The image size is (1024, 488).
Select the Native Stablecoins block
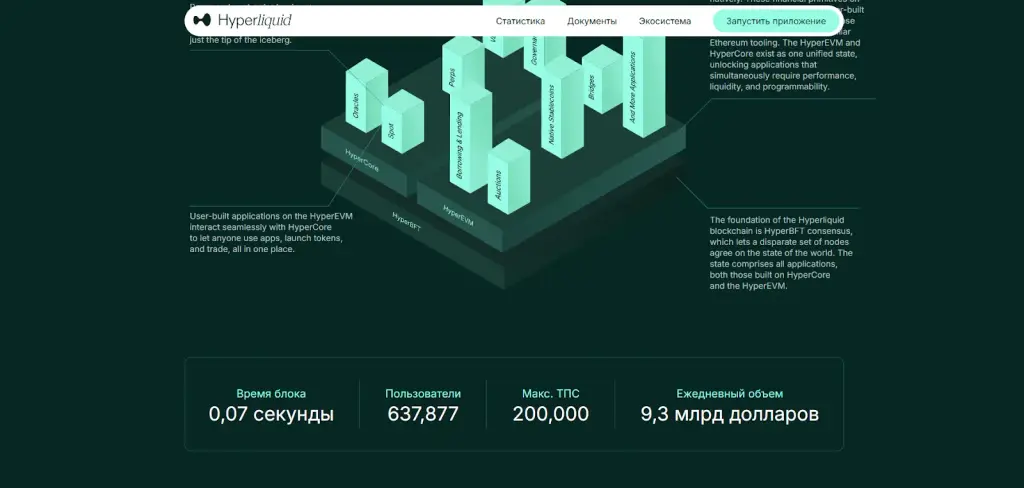(x=560, y=107)
